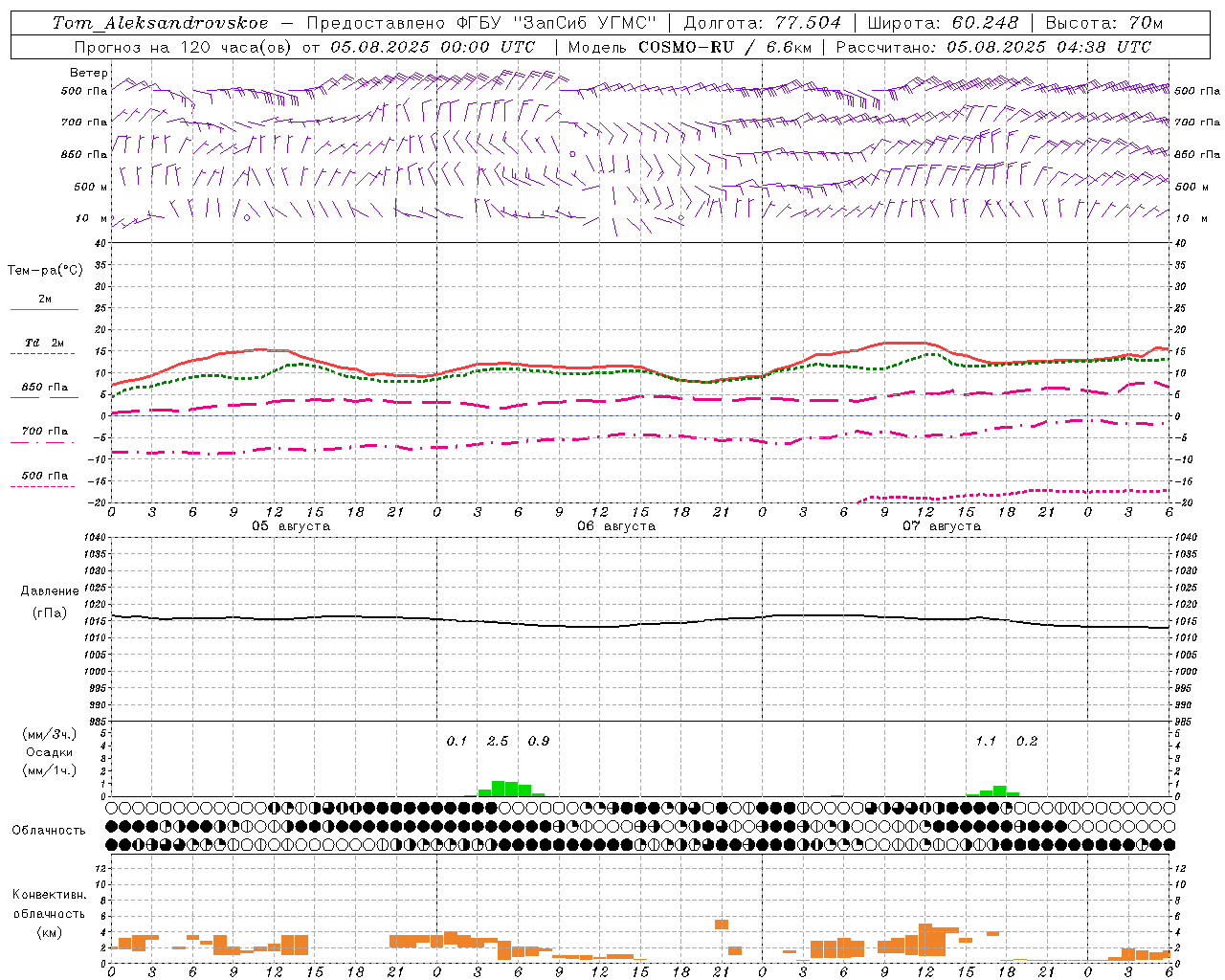
Task: Click the '0.9' precipitation amount value
Action: coord(539,742)
